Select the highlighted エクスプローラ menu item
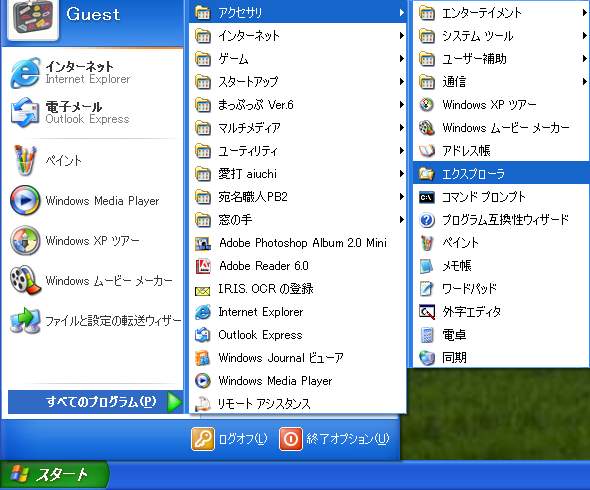Screen dimensions: 590x490 [x=500, y=173]
